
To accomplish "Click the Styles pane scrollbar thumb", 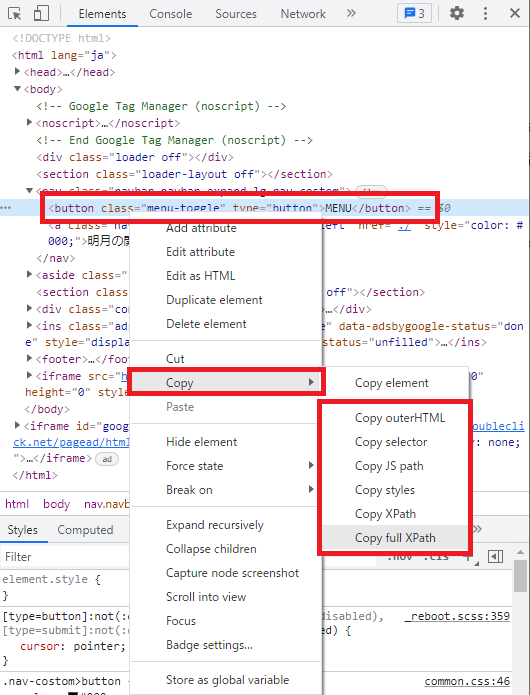I will click(520, 575).
